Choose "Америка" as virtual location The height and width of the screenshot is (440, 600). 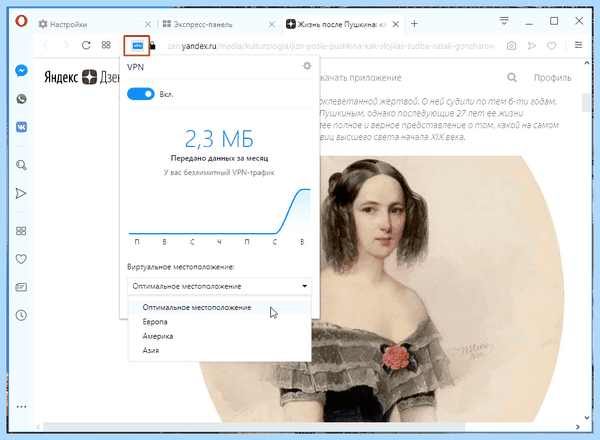tap(220, 336)
